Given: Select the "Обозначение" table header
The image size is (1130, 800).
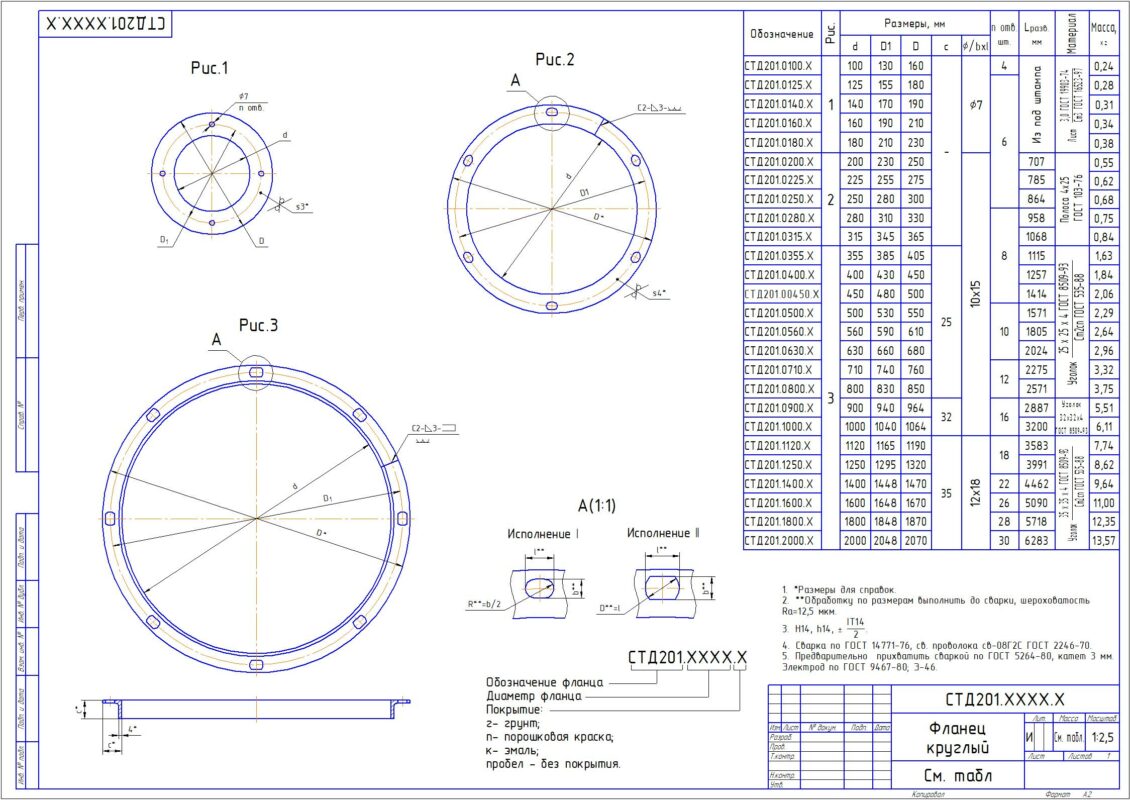Looking at the screenshot, I should (x=782, y=34).
